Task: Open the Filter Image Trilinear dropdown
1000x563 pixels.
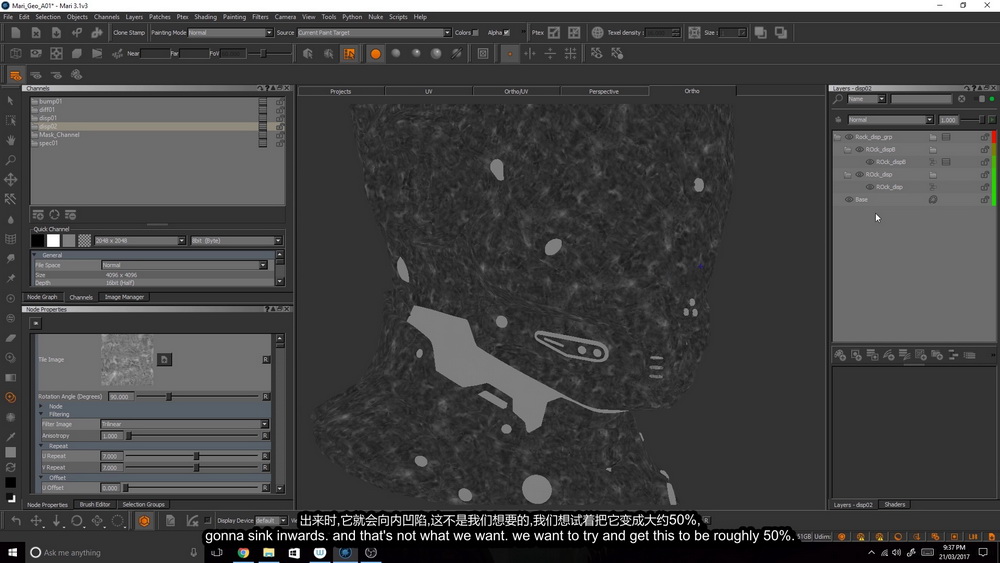Action: pos(184,424)
